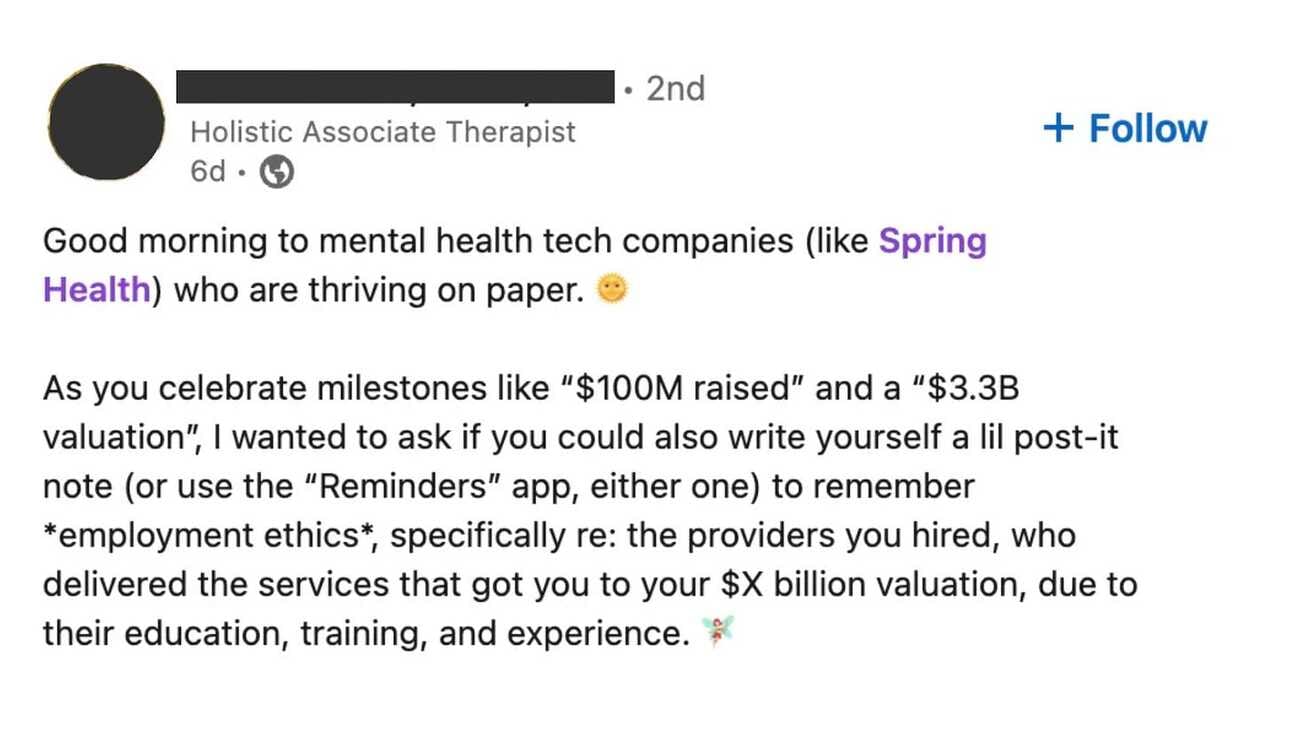1292x729 pixels.
Task: Click the fairy emoji ending the post
Action: pos(717,631)
